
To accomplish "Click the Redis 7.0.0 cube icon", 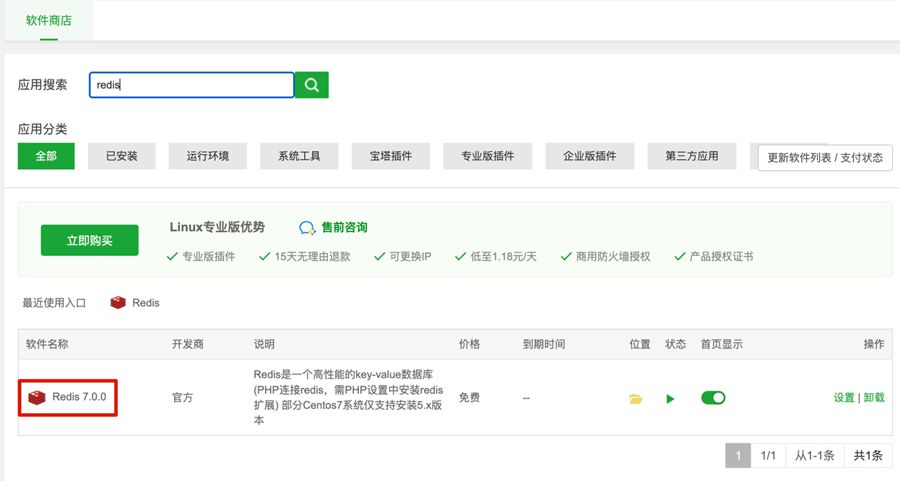I will (37, 397).
